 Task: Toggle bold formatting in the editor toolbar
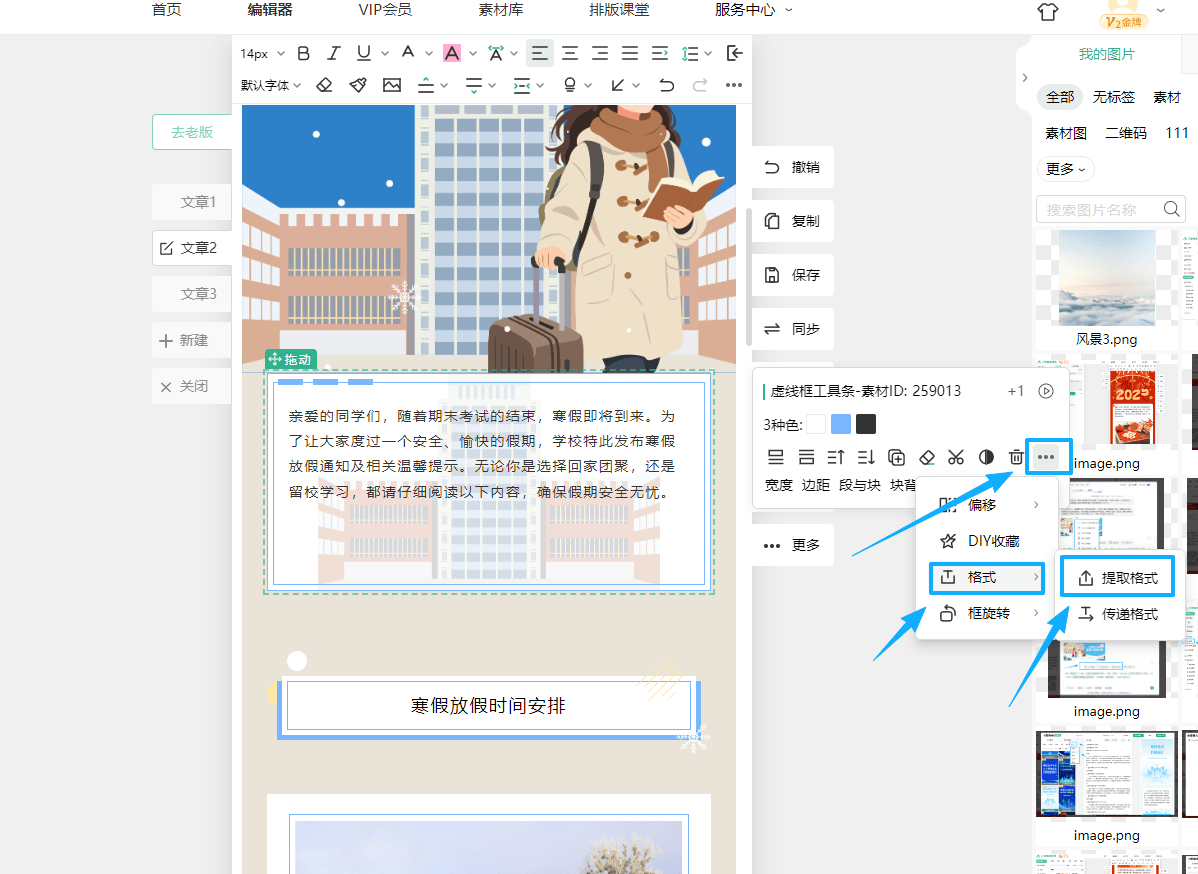tap(303, 53)
